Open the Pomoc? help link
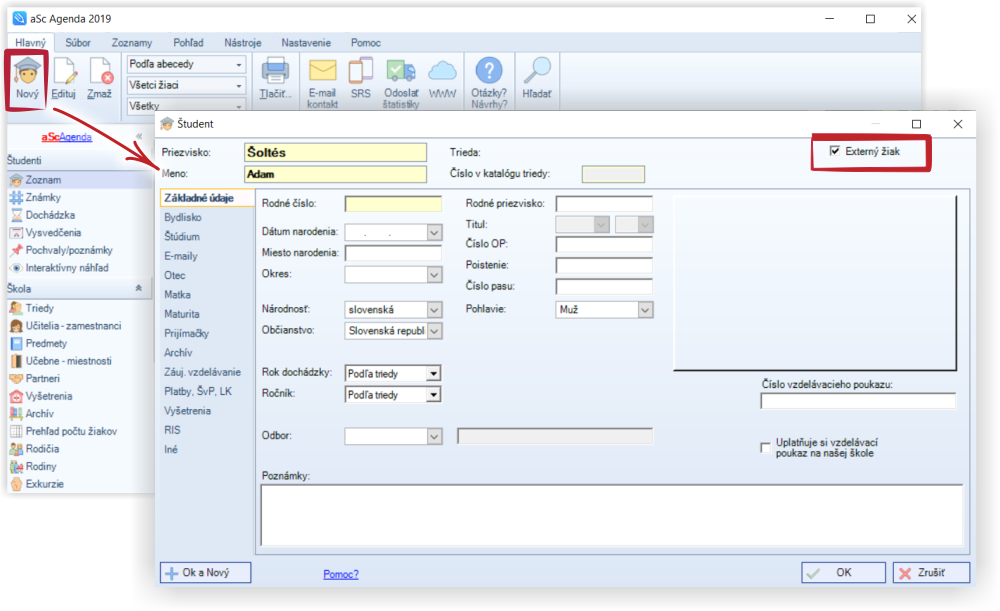 (x=341, y=574)
